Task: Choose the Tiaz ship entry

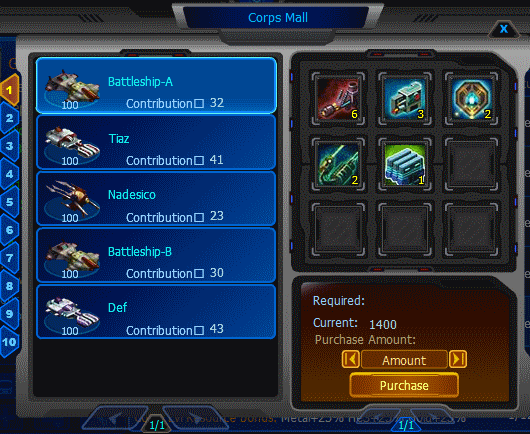Action: (156, 142)
